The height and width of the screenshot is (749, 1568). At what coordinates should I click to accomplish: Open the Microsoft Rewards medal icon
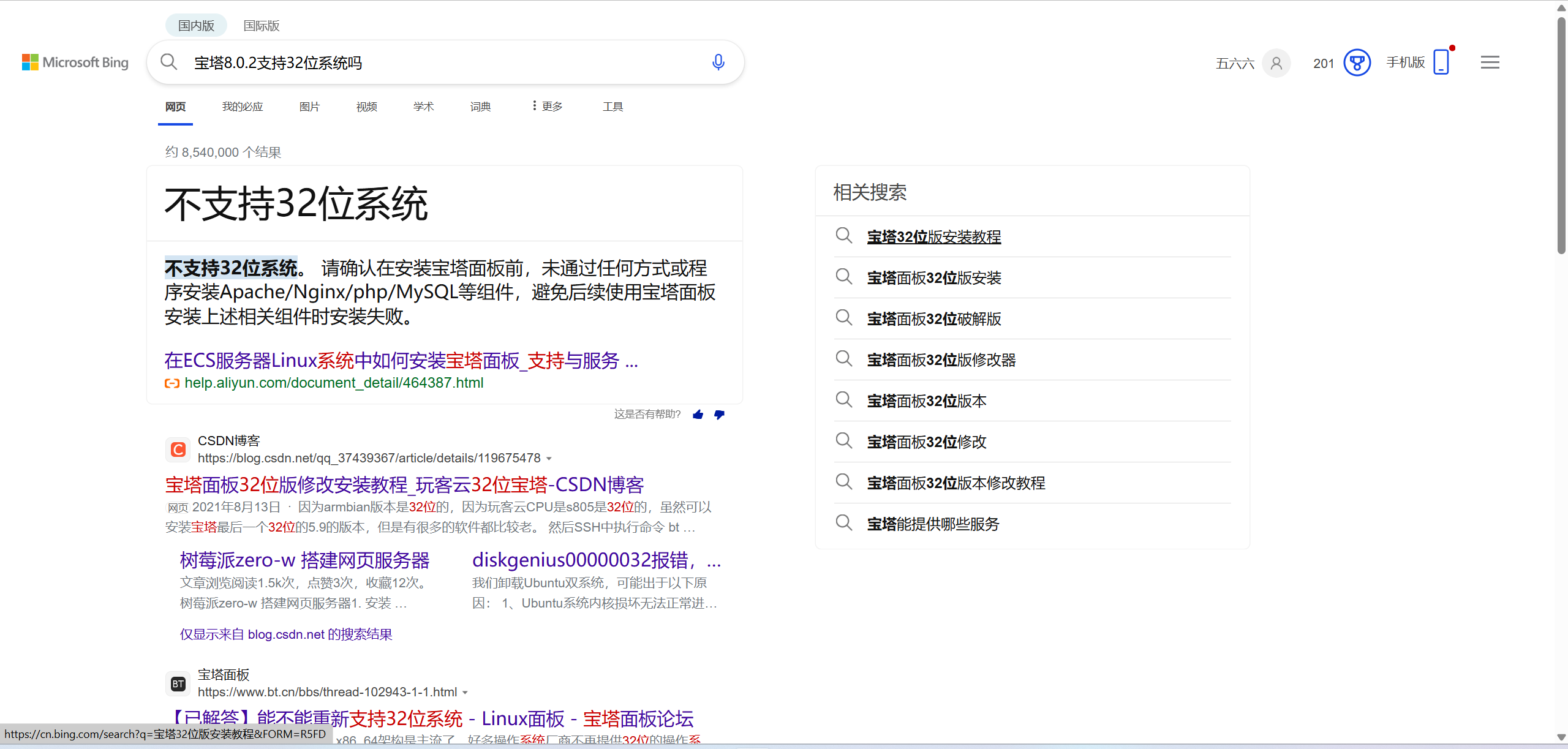tap(1357, 62)
